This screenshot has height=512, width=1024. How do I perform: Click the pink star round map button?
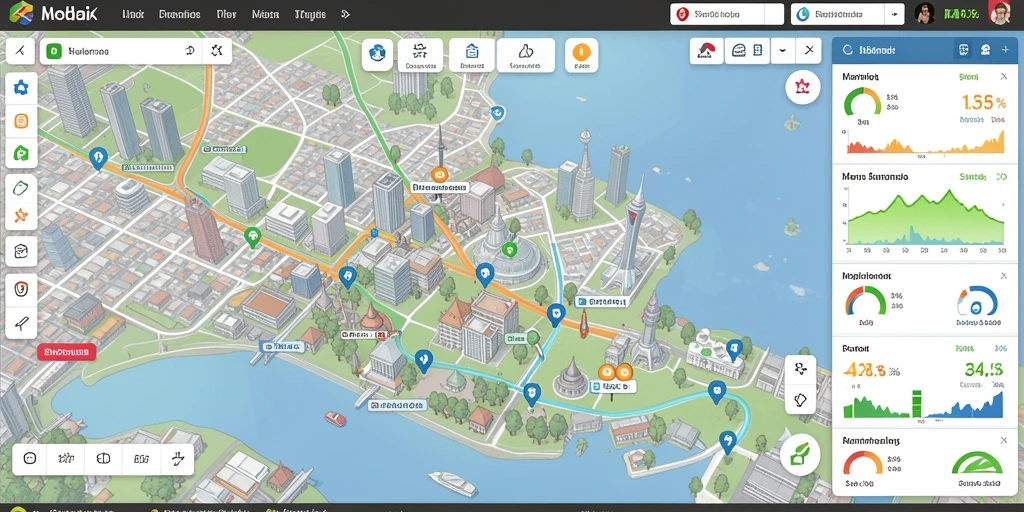(x=803, y=86)
